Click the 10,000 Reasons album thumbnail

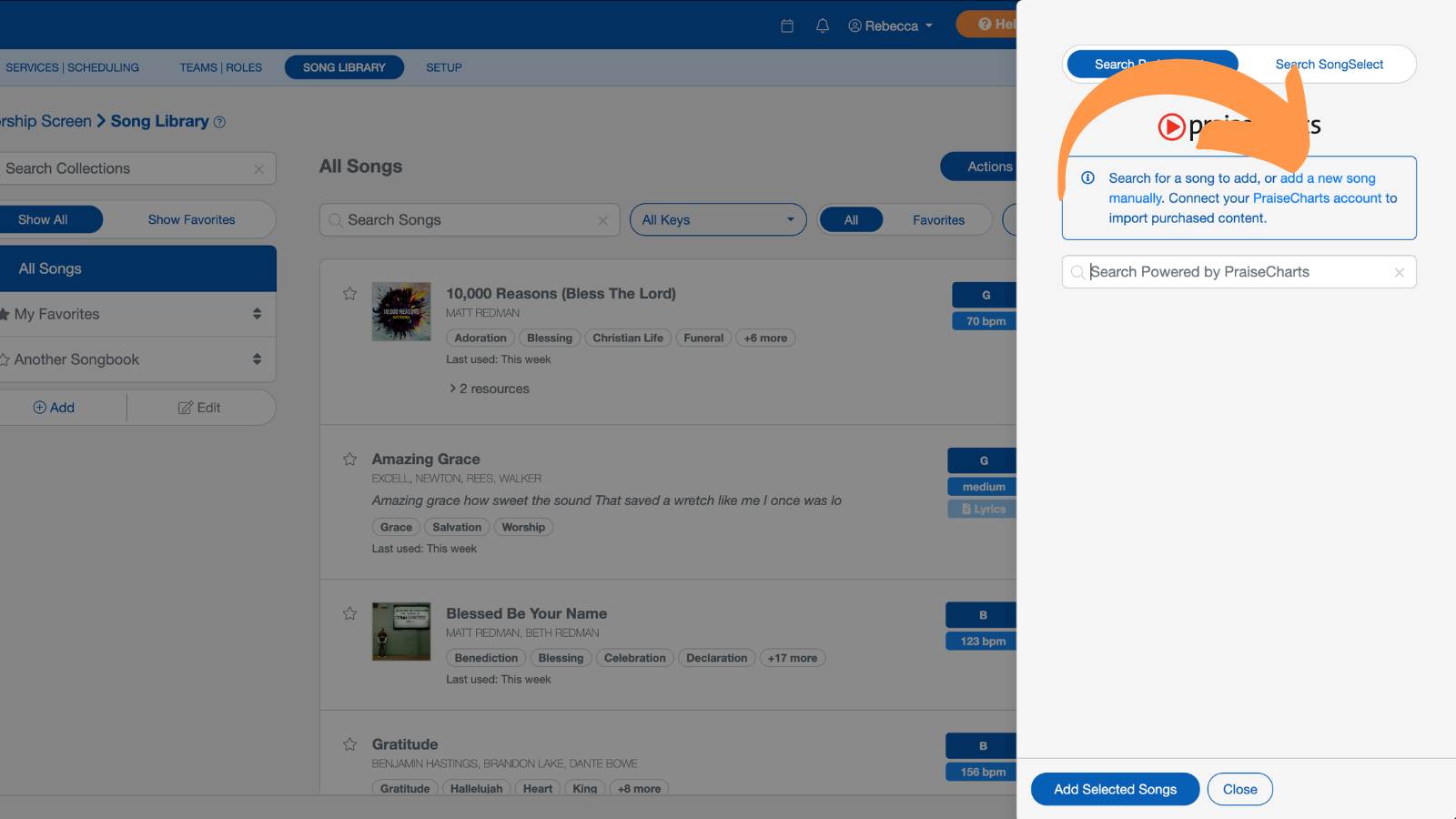coord(401,312)
